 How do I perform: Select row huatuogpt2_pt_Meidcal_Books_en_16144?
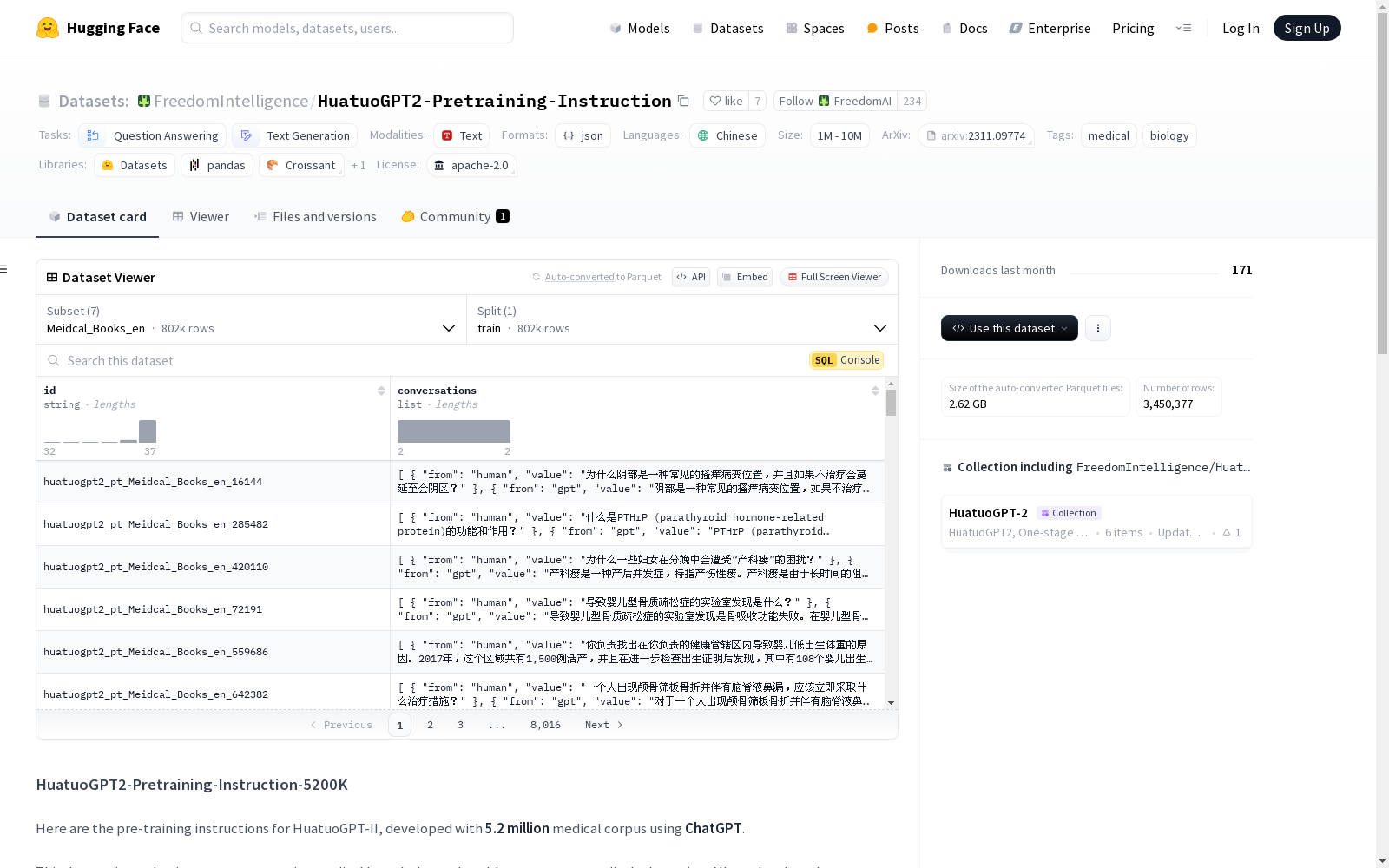[x=460, y=482]
